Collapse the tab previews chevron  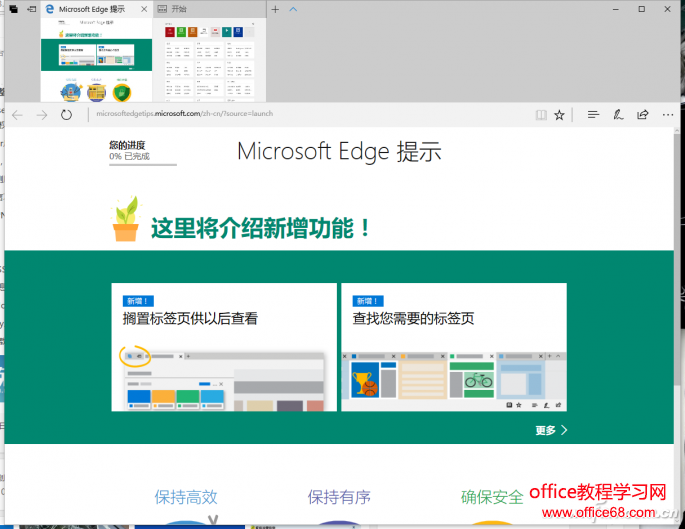point(293,9)
